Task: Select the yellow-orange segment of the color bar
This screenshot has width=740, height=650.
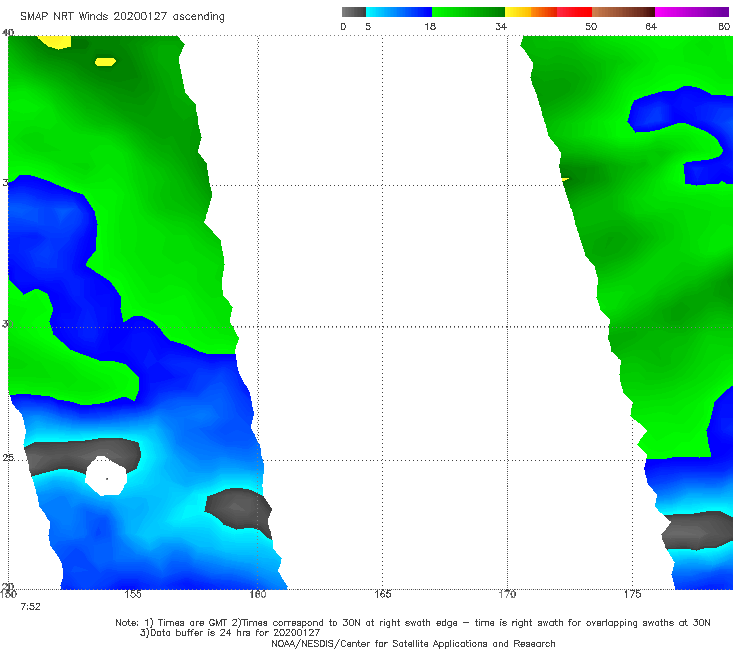Action: pyautogui.click(x=531, y=12)
